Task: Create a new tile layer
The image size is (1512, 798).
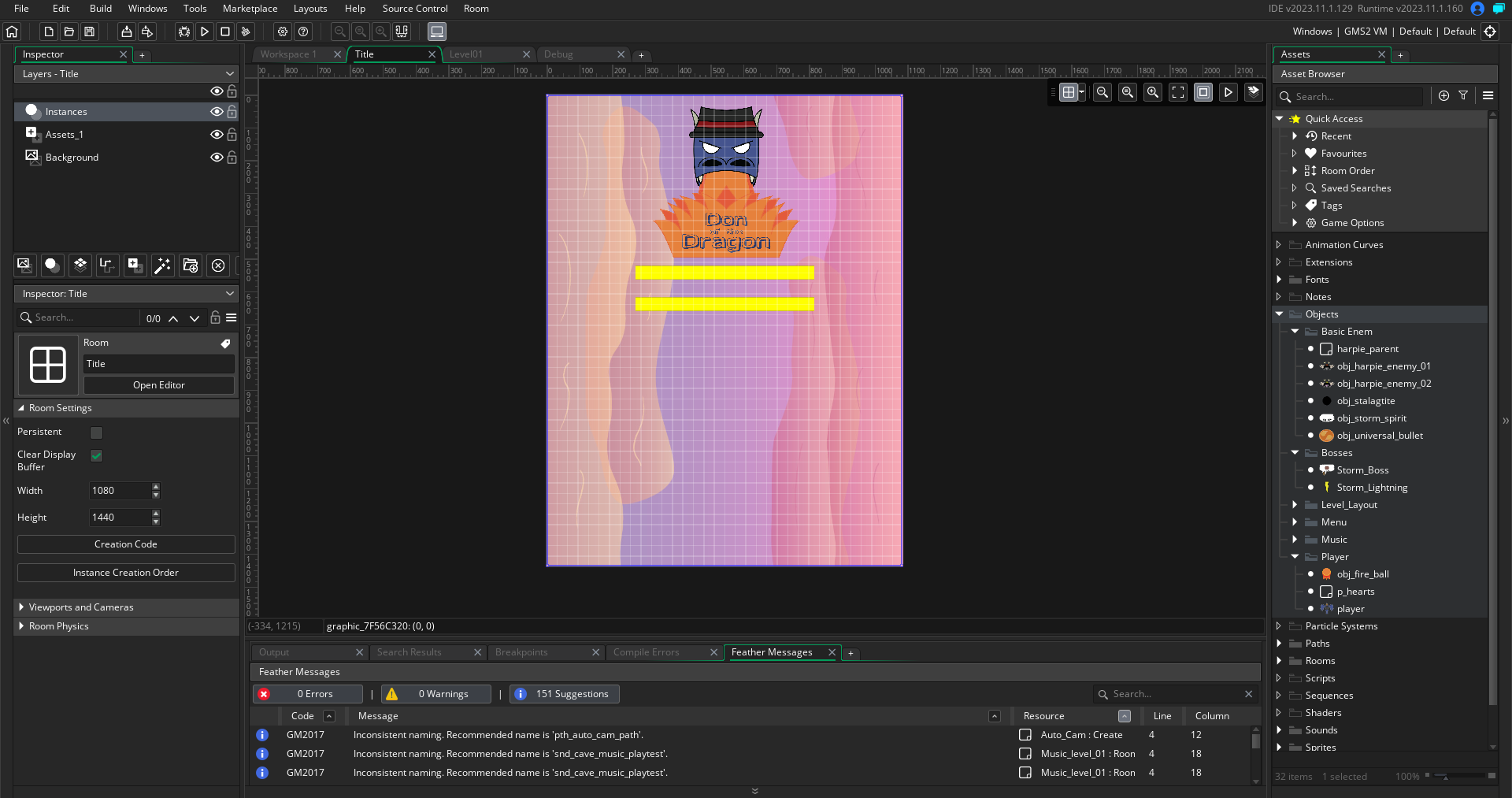Action: click(x=80, y=265)
